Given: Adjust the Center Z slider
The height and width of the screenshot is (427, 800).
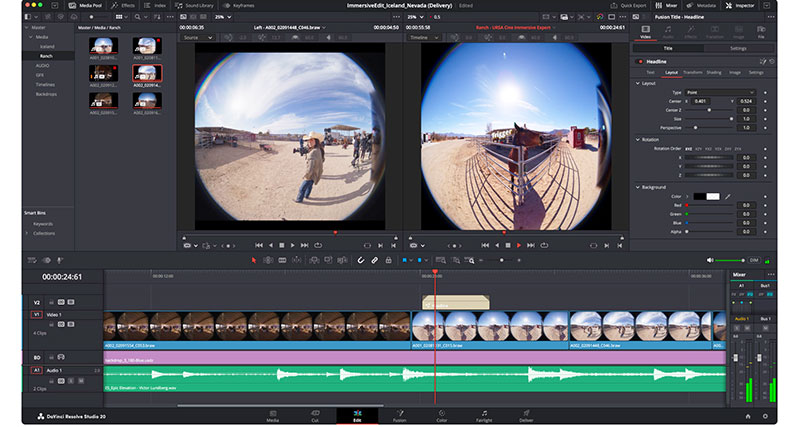Looking at the screenshot, I should click(709, 110).
